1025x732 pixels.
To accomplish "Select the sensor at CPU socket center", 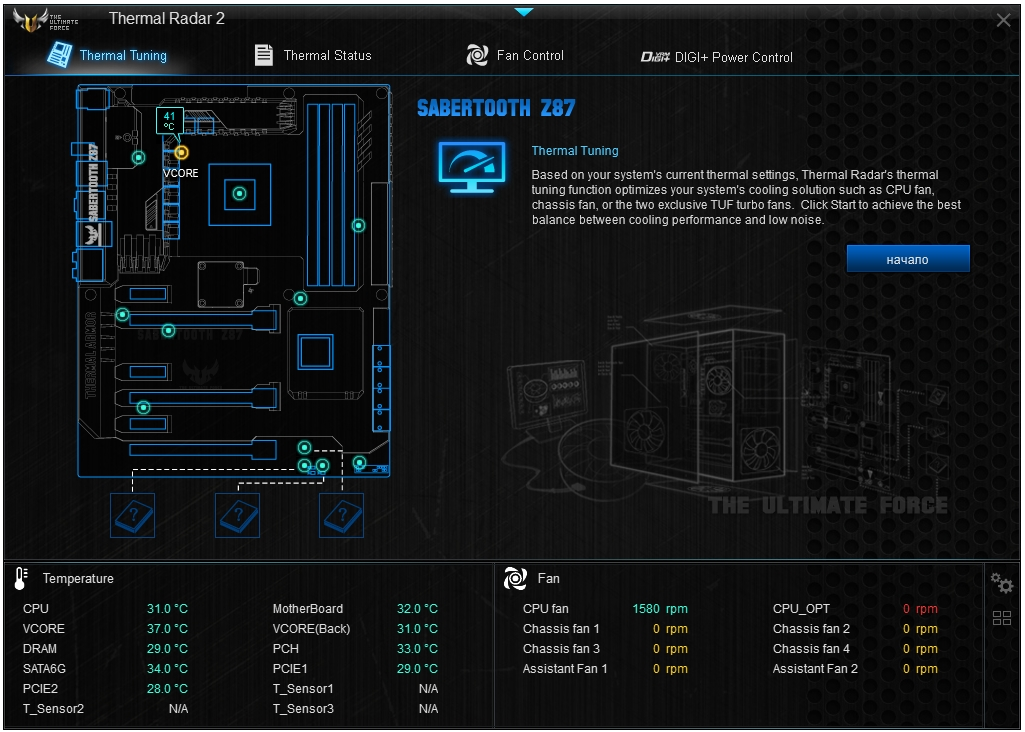I will 240,193.
